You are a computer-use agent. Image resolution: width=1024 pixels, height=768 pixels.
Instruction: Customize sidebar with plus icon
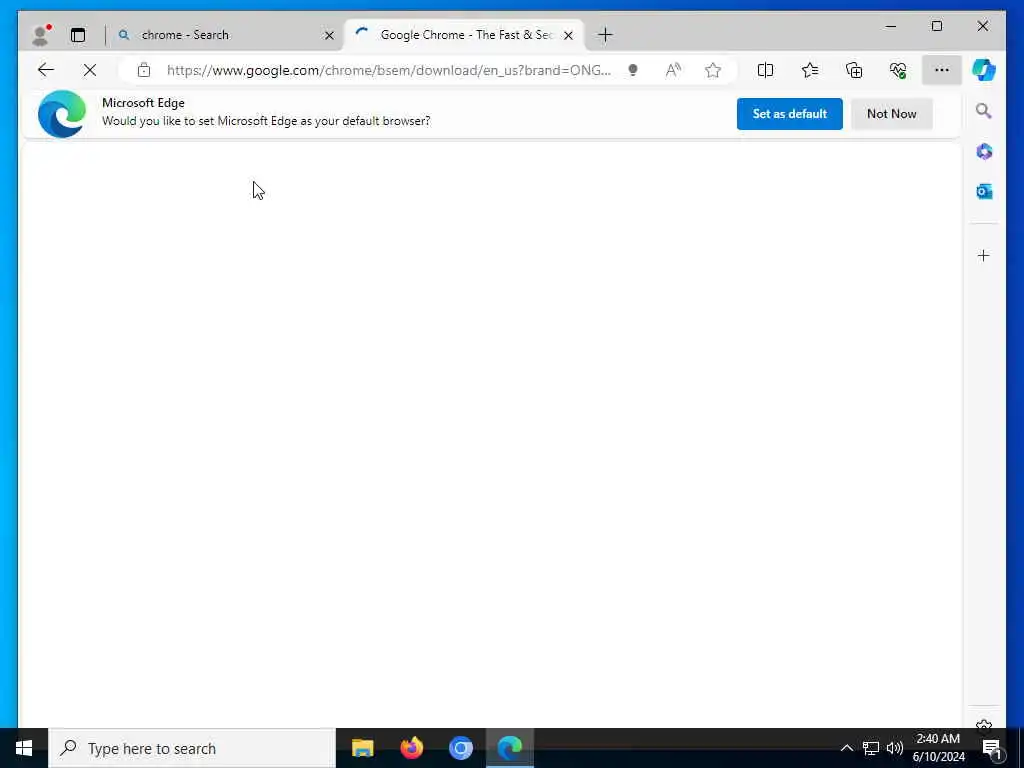984,255
